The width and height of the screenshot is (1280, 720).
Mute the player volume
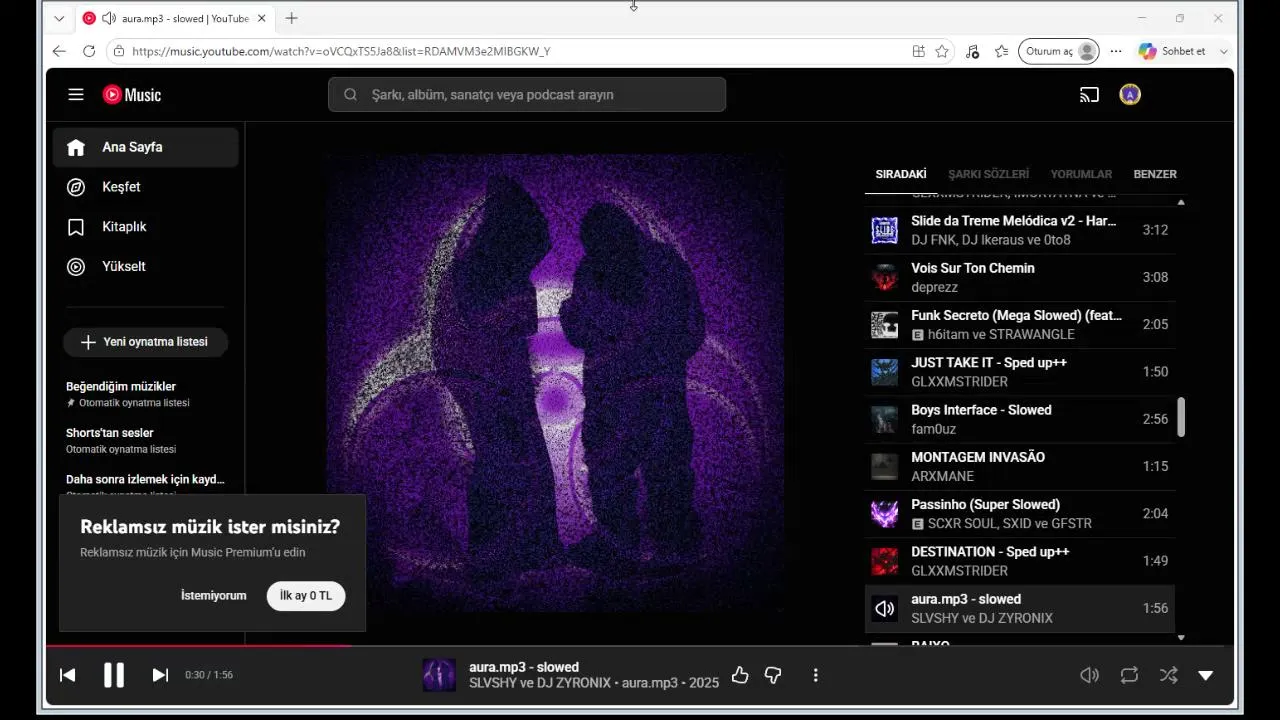pos(1090,675)
